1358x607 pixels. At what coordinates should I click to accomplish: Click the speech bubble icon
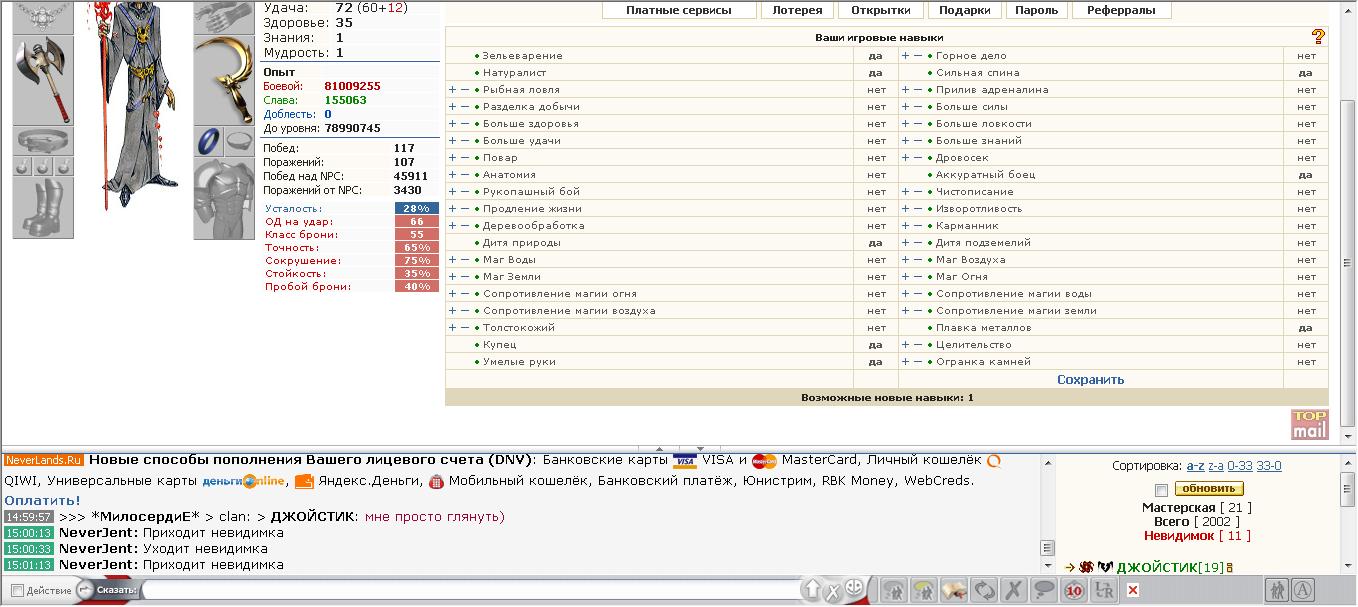[1043, 590]
